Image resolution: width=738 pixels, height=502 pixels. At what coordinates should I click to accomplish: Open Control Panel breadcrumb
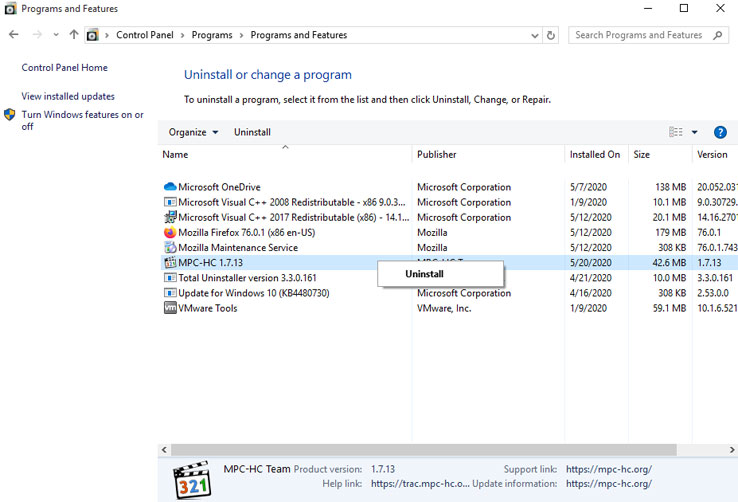[x=144, y=35]
